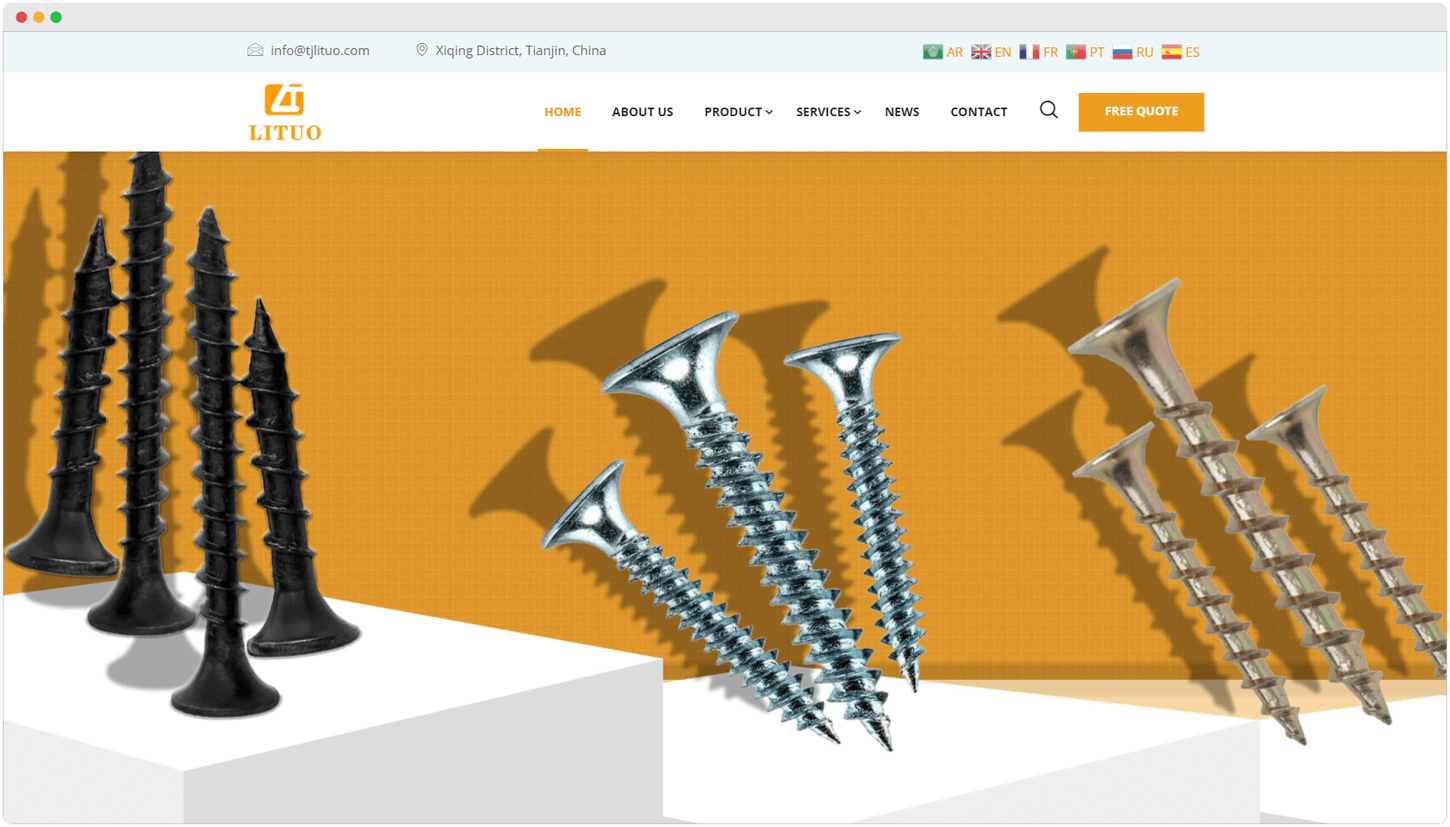Switch language via ES text link
This screenshot has height=827, width=1450.
coord(1192,52)
